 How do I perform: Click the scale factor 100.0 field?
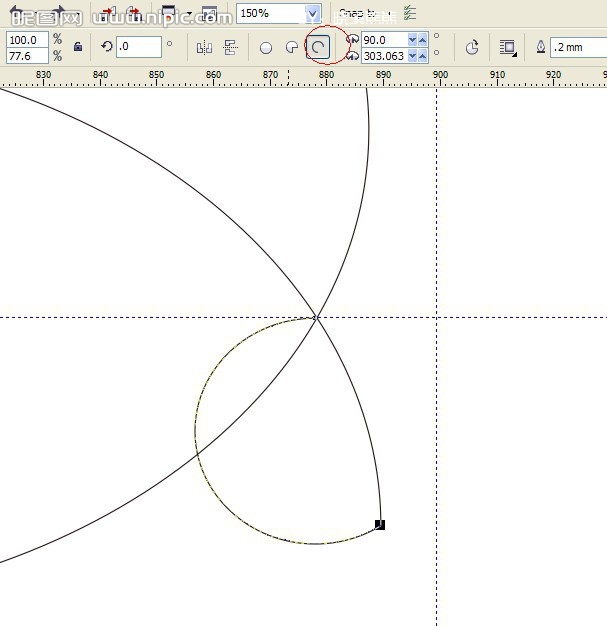click(x=27, y=40)
